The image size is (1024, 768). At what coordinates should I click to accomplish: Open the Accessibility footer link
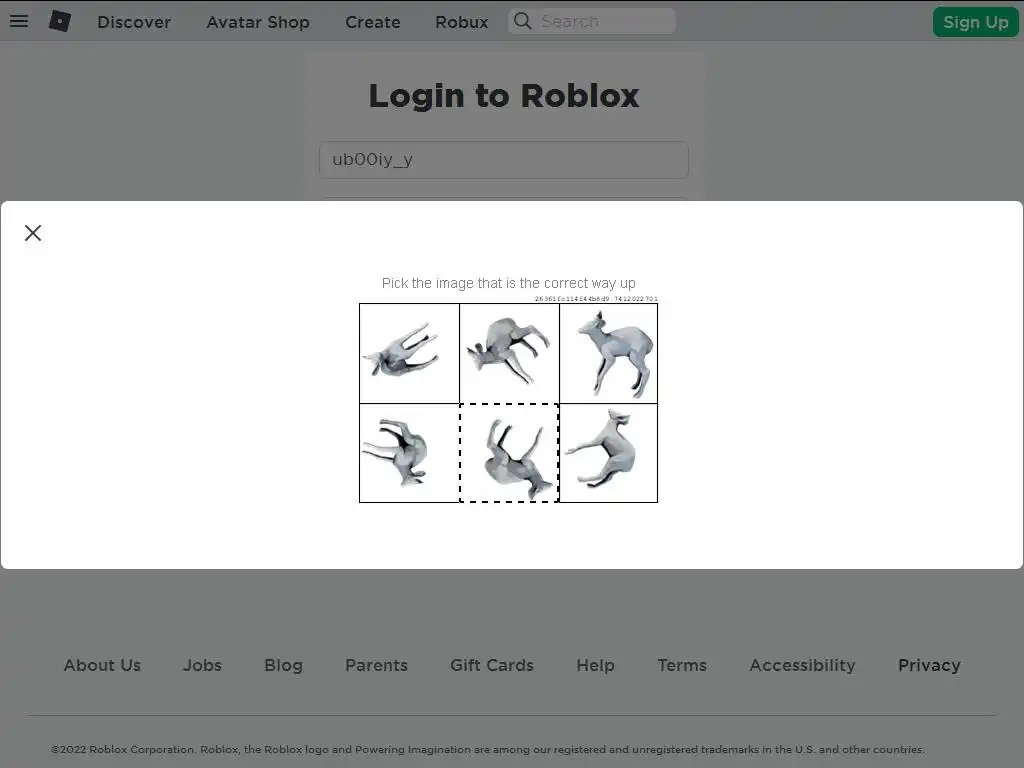coord(802,665)
